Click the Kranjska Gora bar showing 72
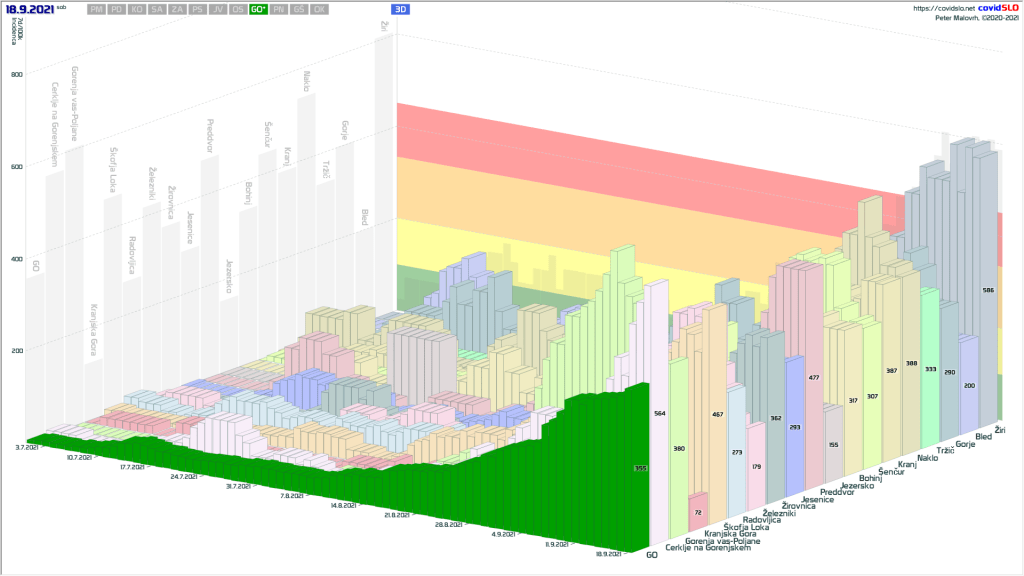This screenshot has width=1024, height=576. coord(697,511)
